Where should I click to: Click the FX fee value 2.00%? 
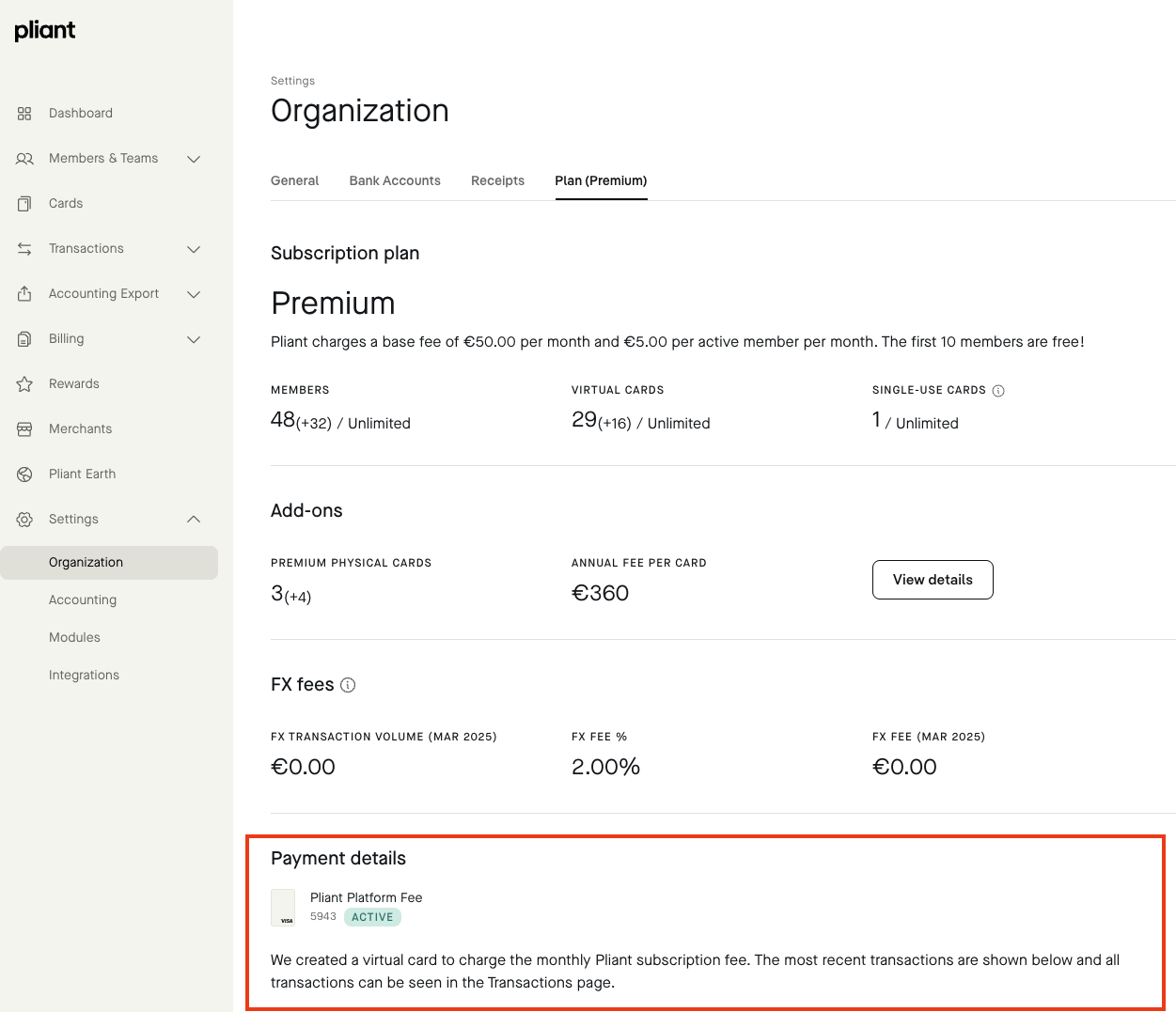click(605, 767)
